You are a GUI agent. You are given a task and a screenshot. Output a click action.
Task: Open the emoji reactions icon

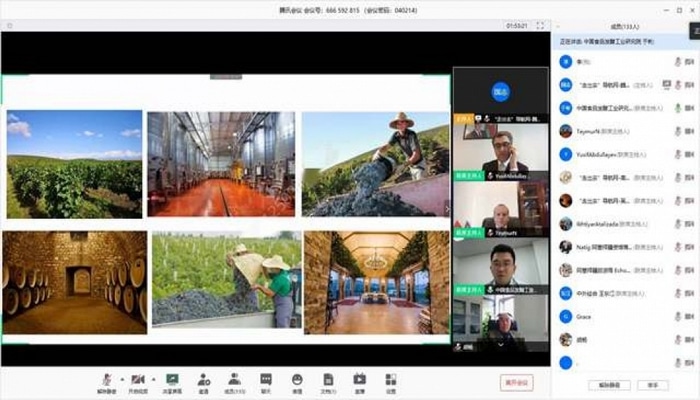click(297, 380)
